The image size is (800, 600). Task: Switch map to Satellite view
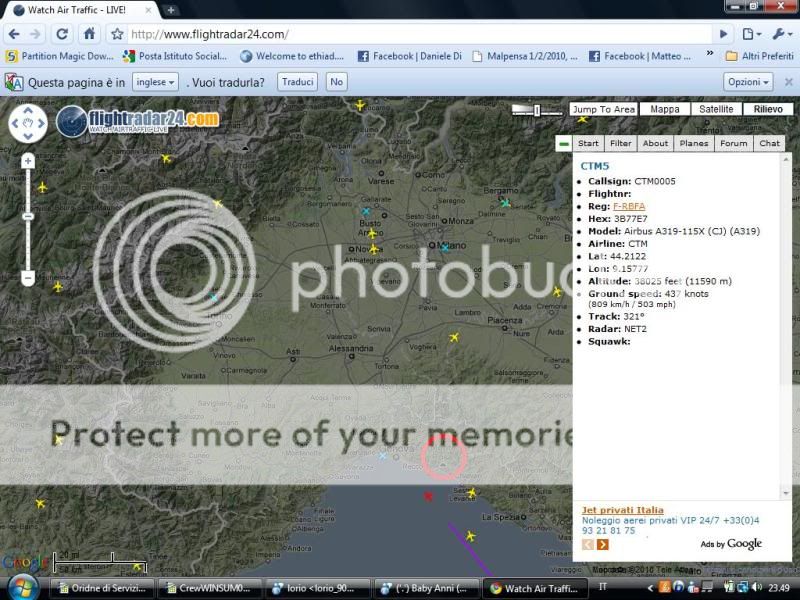[715, 109]
